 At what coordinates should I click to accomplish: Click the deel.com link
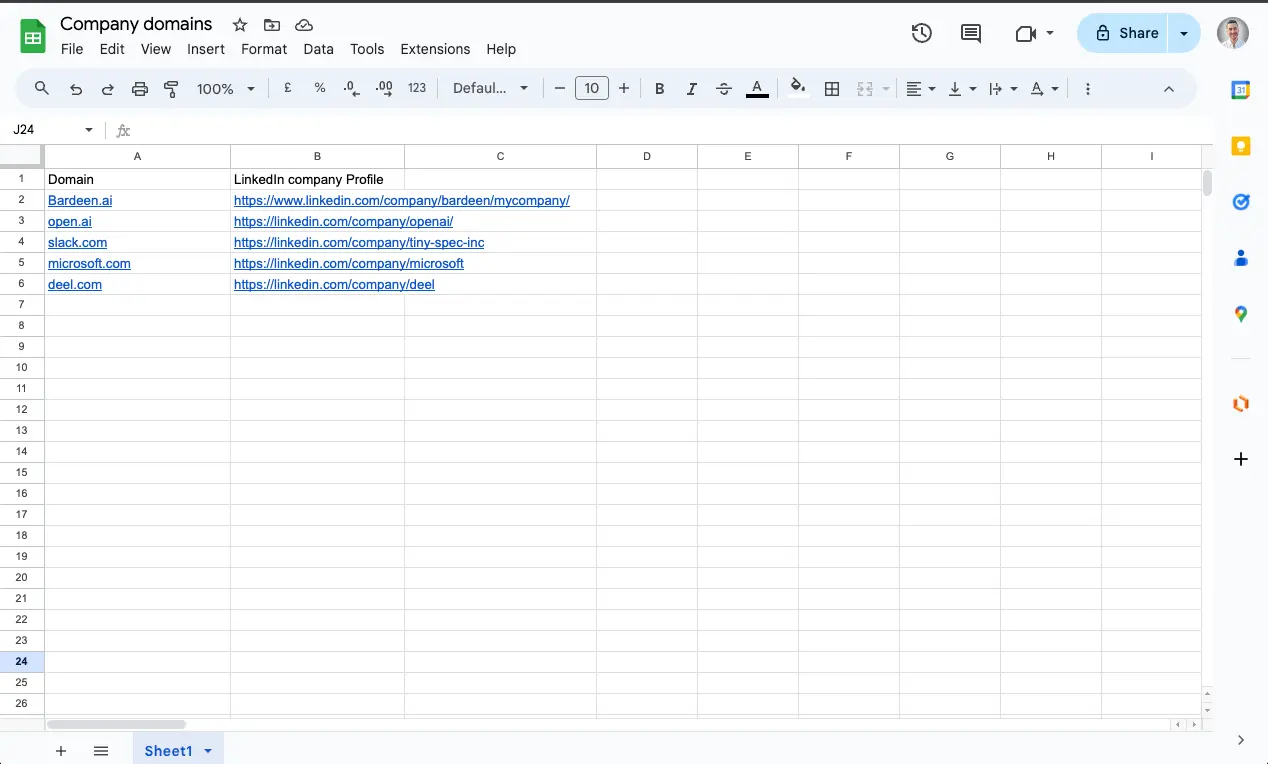75,284
